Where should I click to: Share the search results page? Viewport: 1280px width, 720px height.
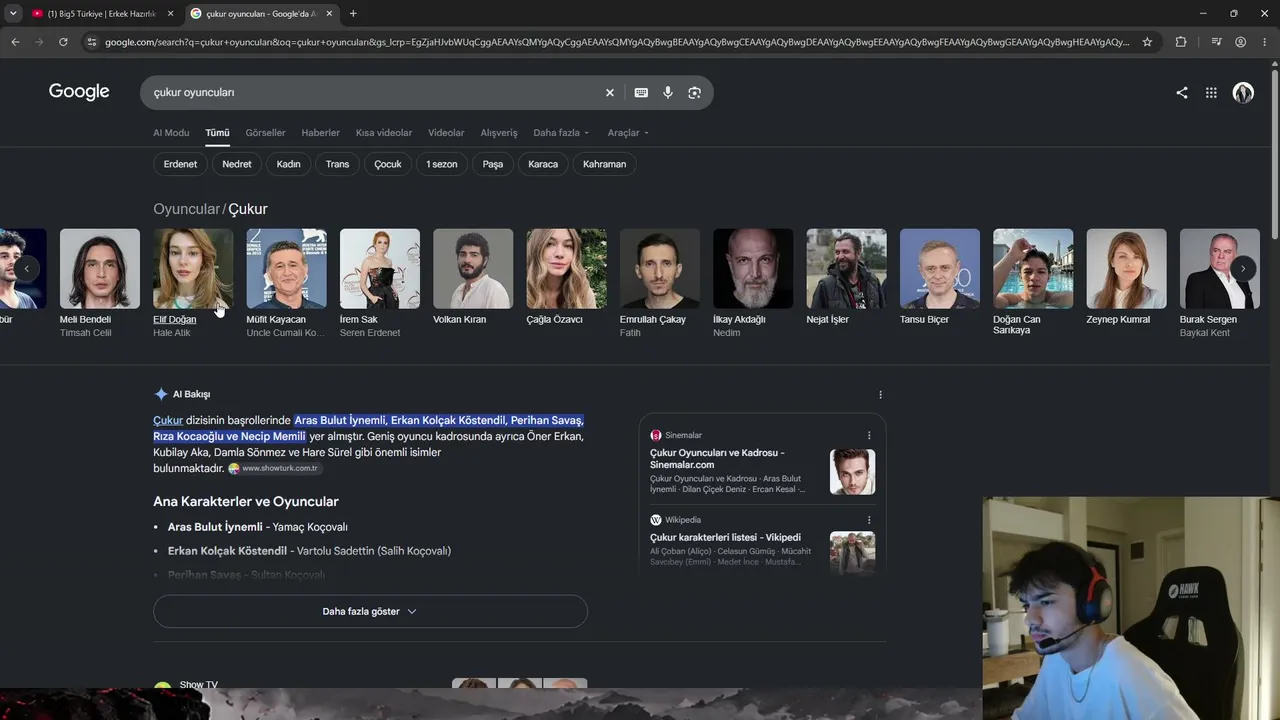click(x=1182, y=92)
